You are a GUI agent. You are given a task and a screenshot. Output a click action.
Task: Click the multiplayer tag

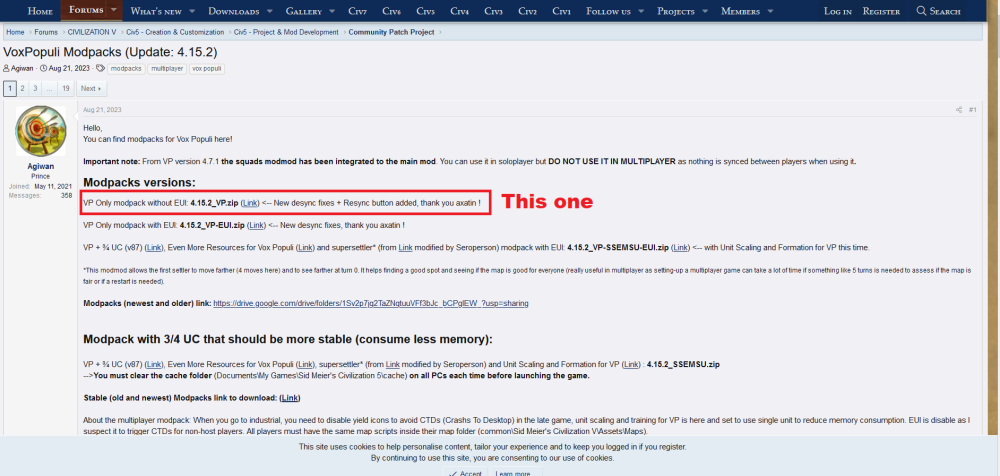pos(167,68)
